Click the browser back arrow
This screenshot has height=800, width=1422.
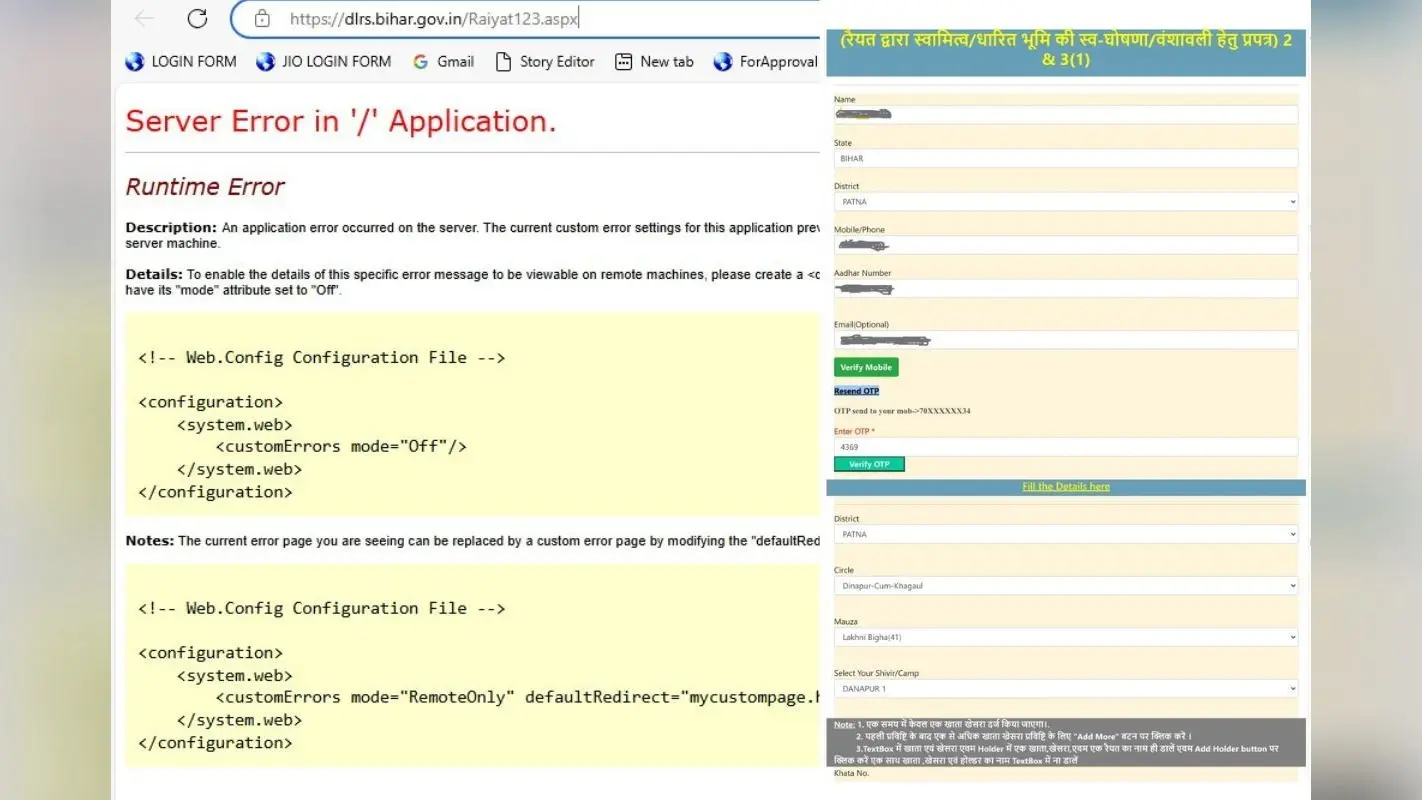(144, 18)
